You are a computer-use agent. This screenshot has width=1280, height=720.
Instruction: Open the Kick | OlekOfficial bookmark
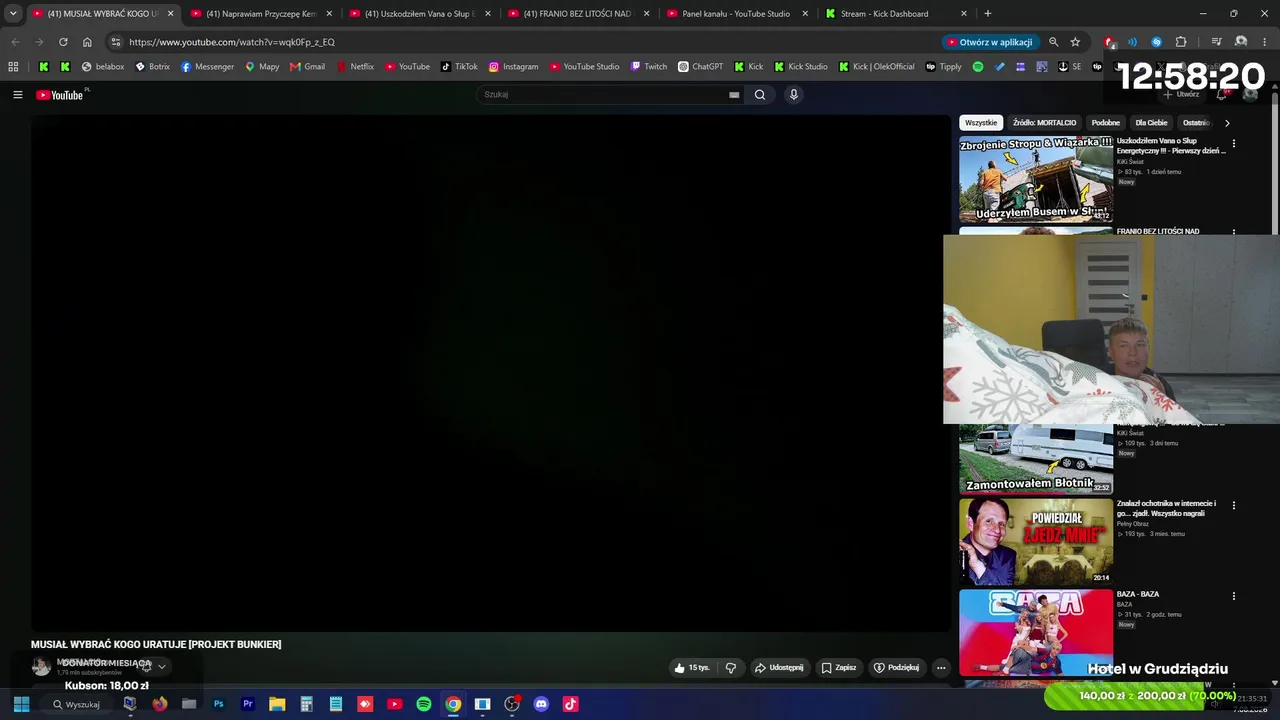pos(877,67)
